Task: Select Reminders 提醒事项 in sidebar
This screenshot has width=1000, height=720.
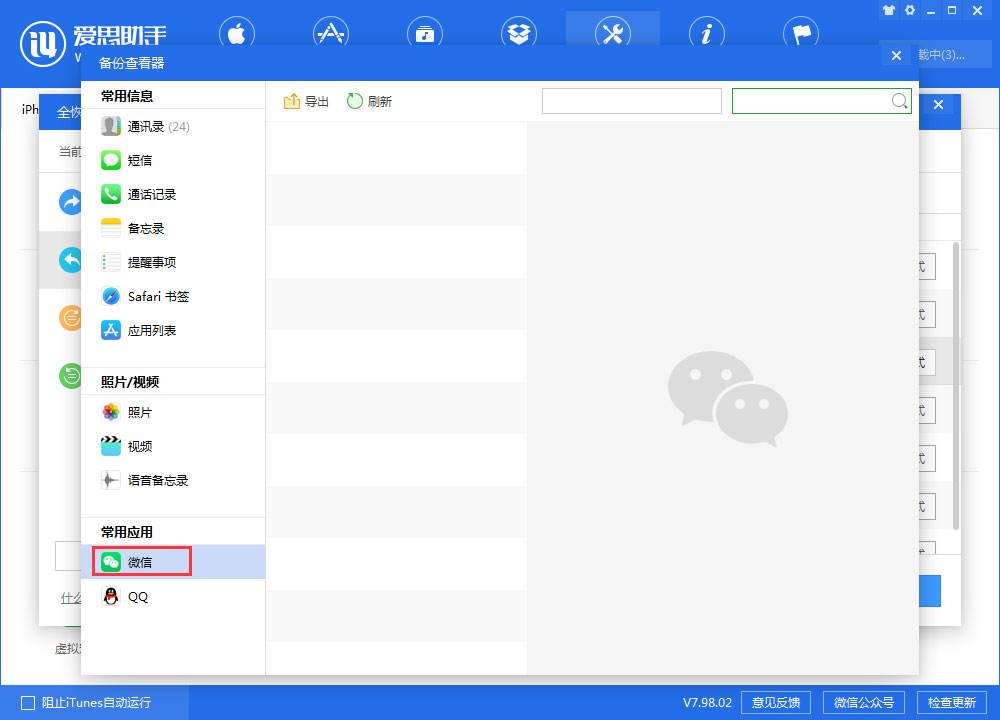Action: tap(173, 262)
